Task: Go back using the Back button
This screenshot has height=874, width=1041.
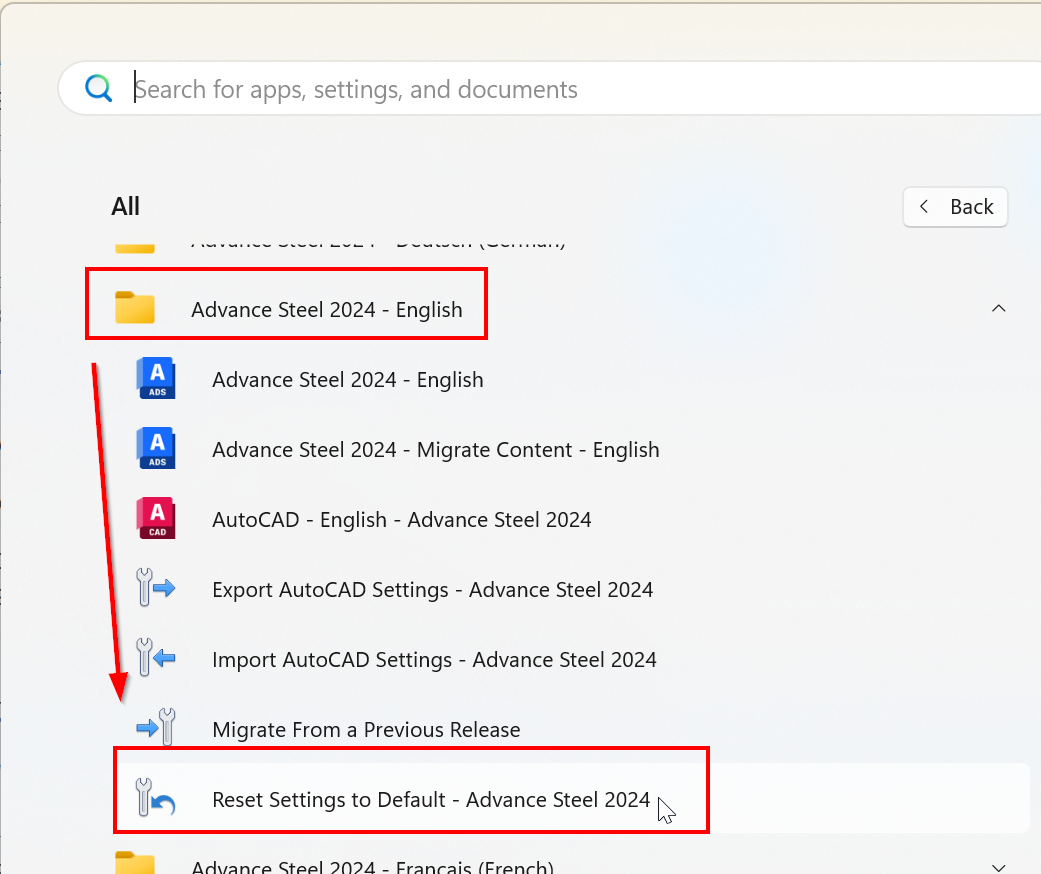Action: point(955,207)
